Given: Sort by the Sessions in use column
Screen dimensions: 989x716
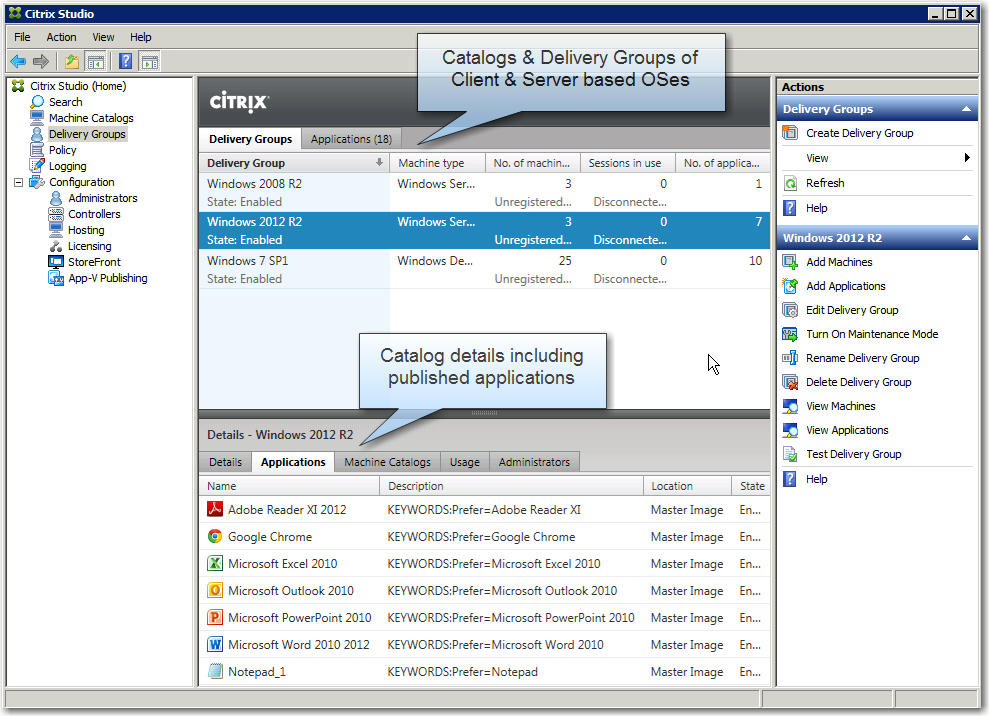Looking at the screenshot, I should click(628, 163).
